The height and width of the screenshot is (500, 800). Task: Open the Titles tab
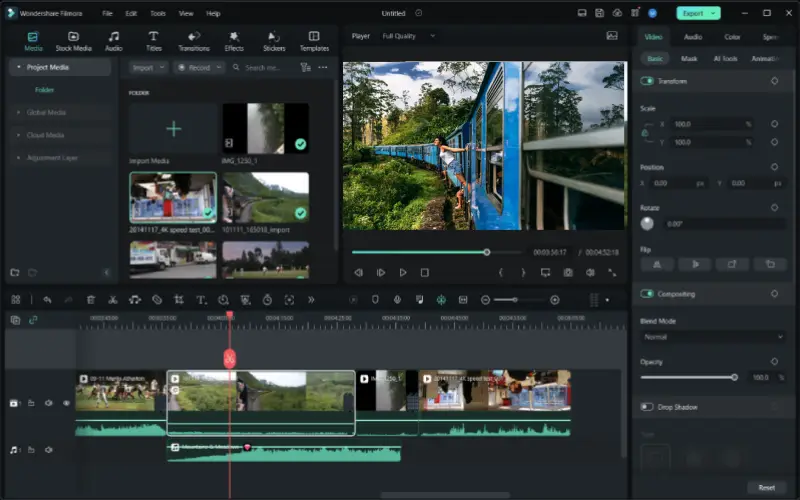click(154, 41)
